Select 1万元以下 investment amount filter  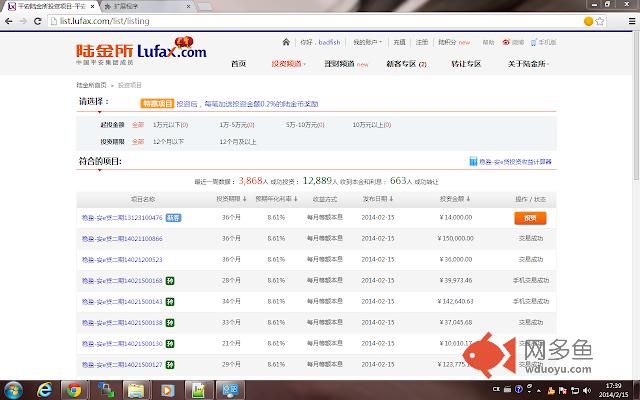point(168,125)
